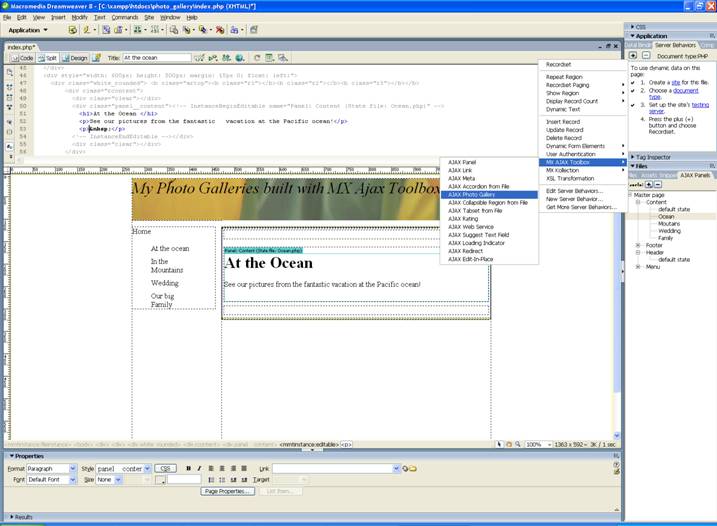Click the Repeated Region icon in insert bar
Screen dimensions: 717x526
click(x=106, y=30)
